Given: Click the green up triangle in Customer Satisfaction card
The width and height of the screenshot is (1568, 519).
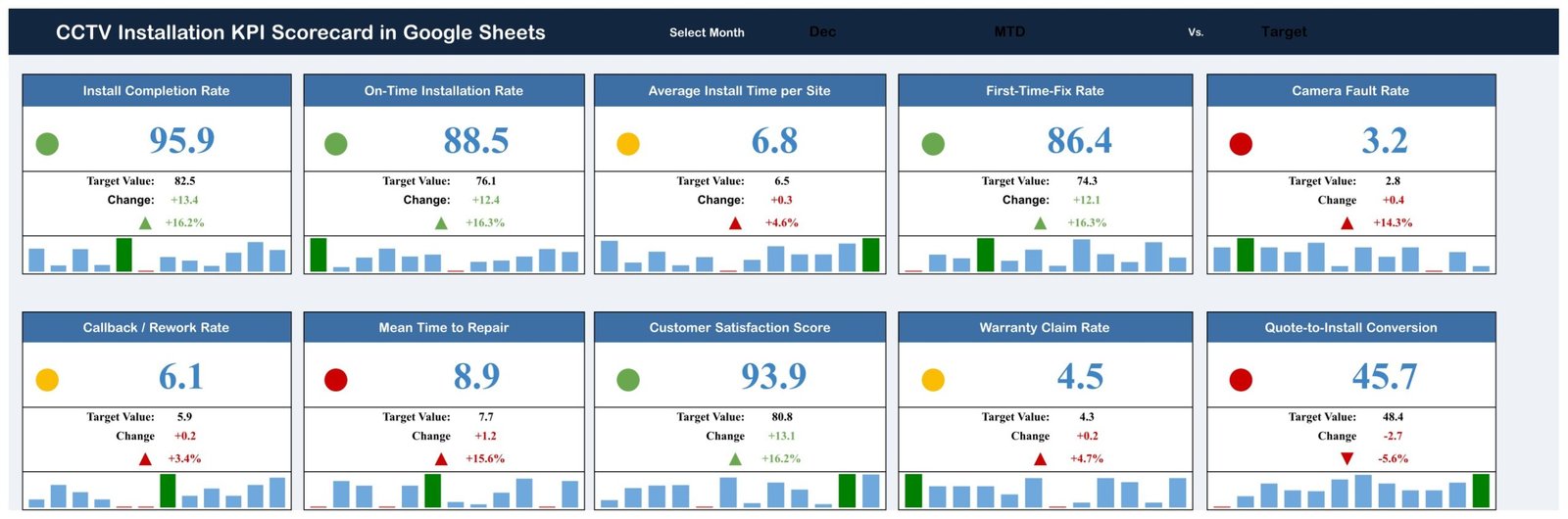Looking at the screenshot, I should pos(735,459).
